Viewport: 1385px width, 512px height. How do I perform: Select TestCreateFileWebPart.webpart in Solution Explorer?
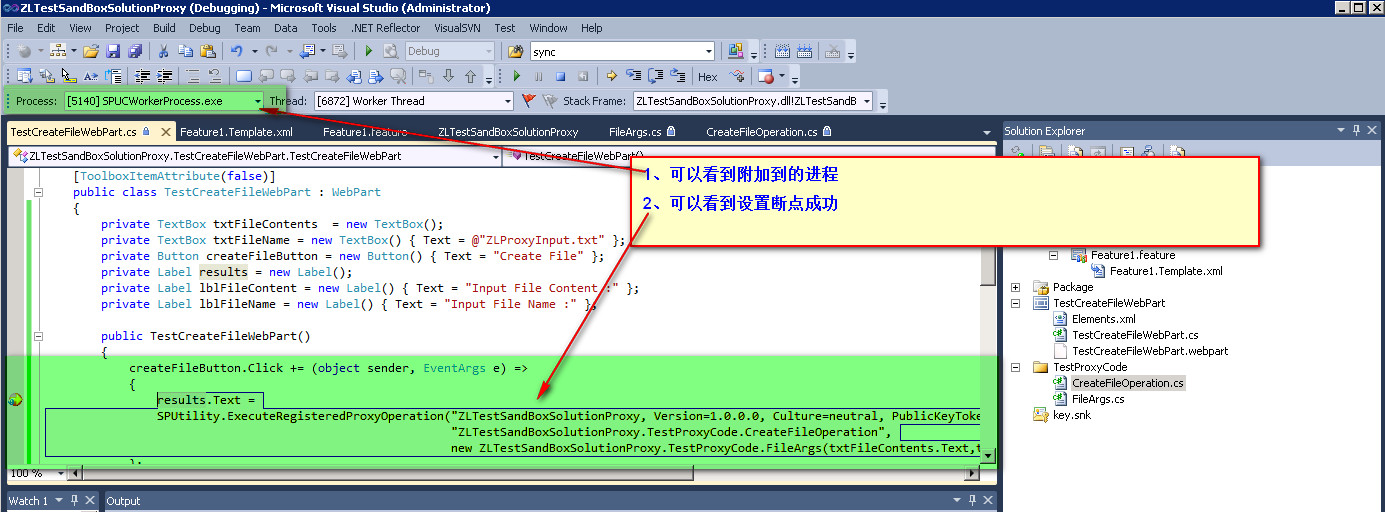(1150, 351)
